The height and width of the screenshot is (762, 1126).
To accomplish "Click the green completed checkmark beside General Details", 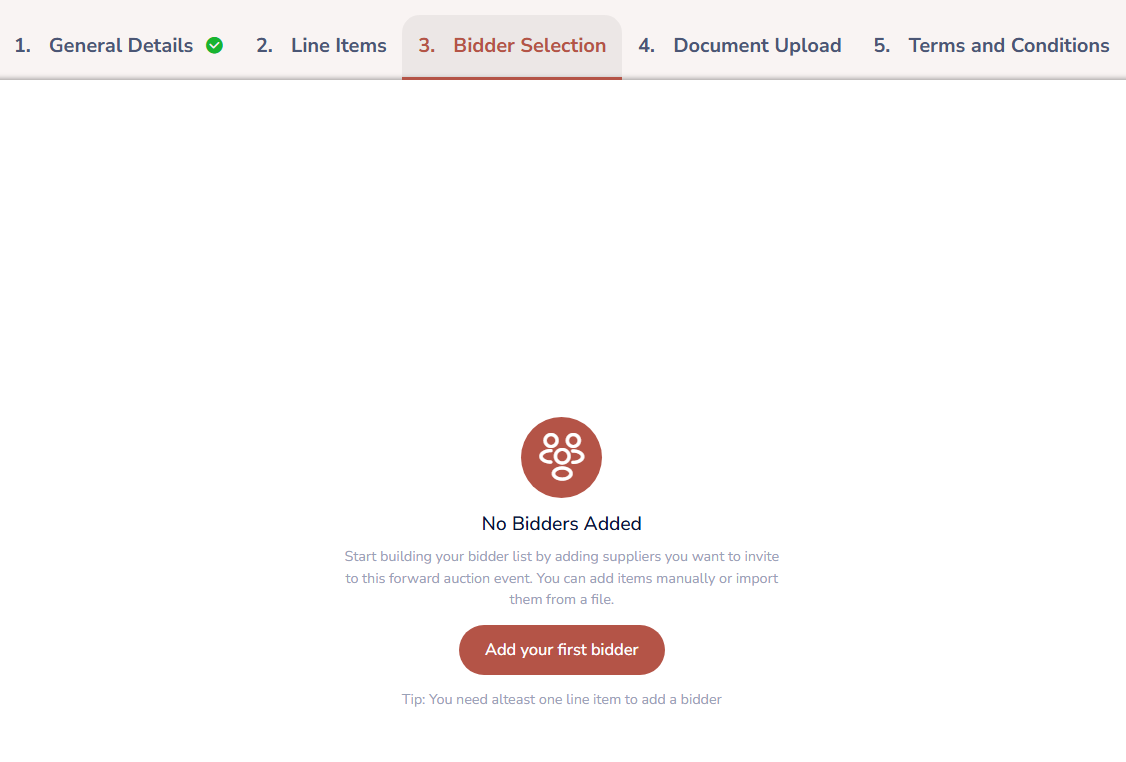I will click(x=214, y=45).
